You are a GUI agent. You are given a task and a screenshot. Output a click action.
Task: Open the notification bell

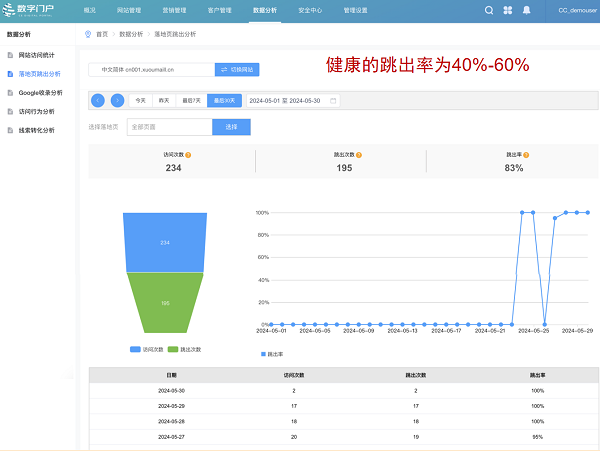click(526, 10)
